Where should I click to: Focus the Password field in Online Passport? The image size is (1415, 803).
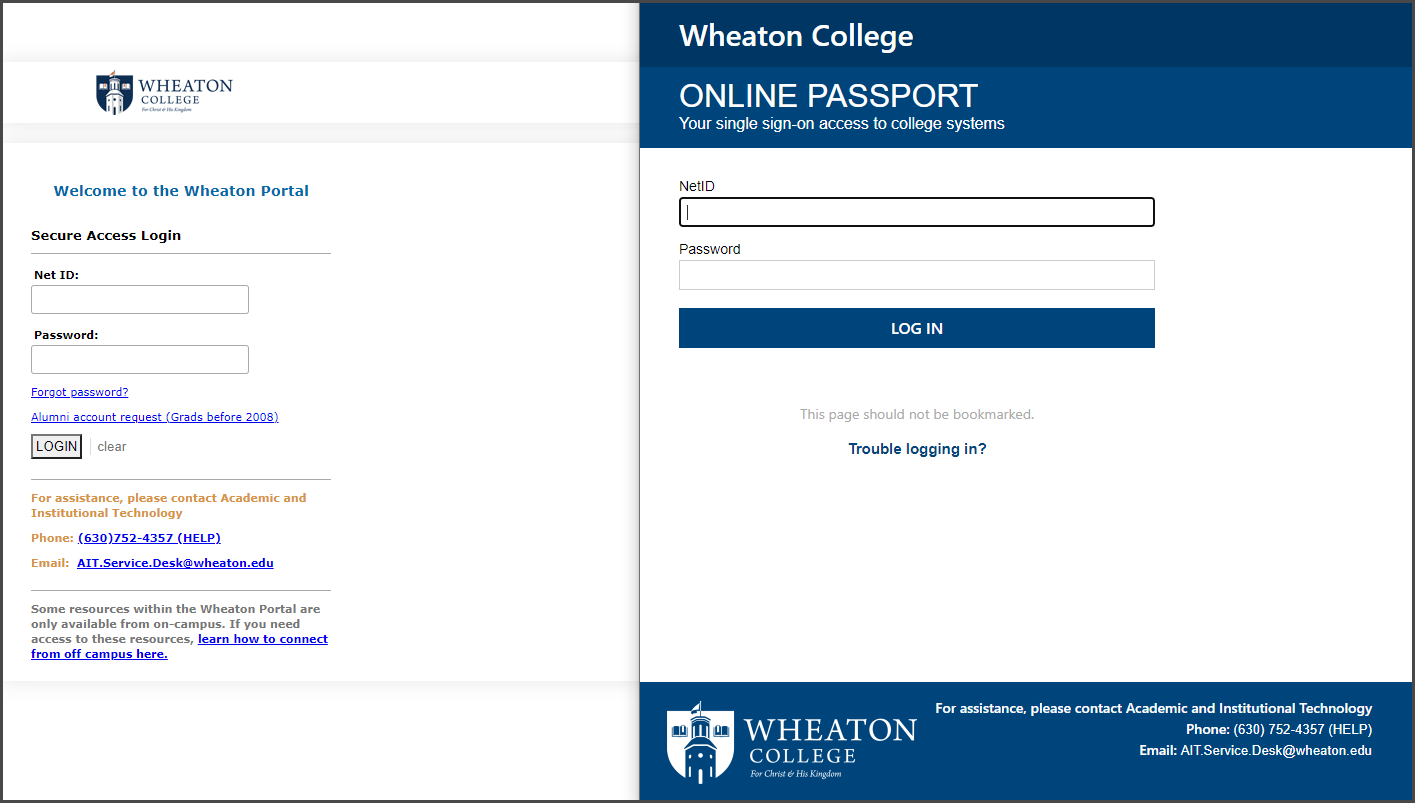click(917, 275)
